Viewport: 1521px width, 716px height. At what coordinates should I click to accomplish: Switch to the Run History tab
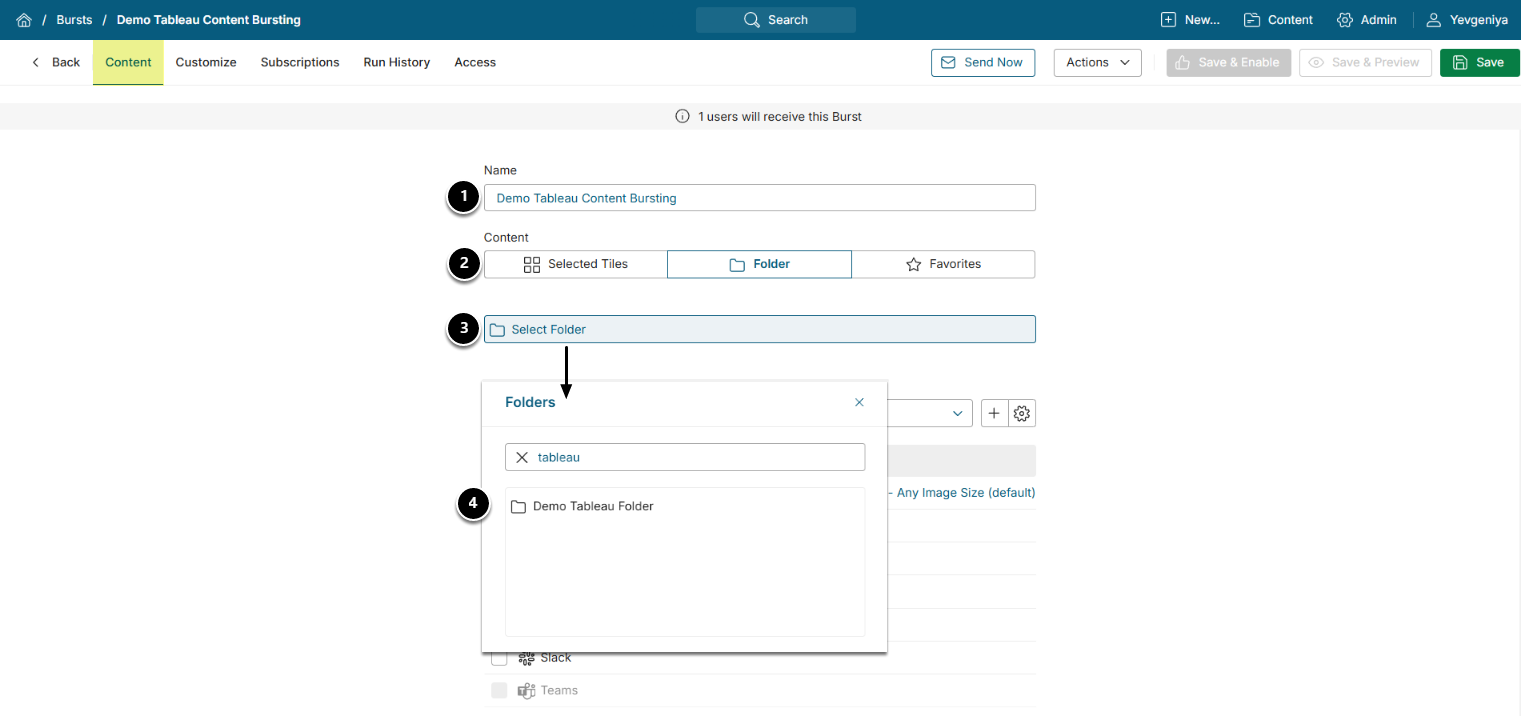(x=397, y=62)
